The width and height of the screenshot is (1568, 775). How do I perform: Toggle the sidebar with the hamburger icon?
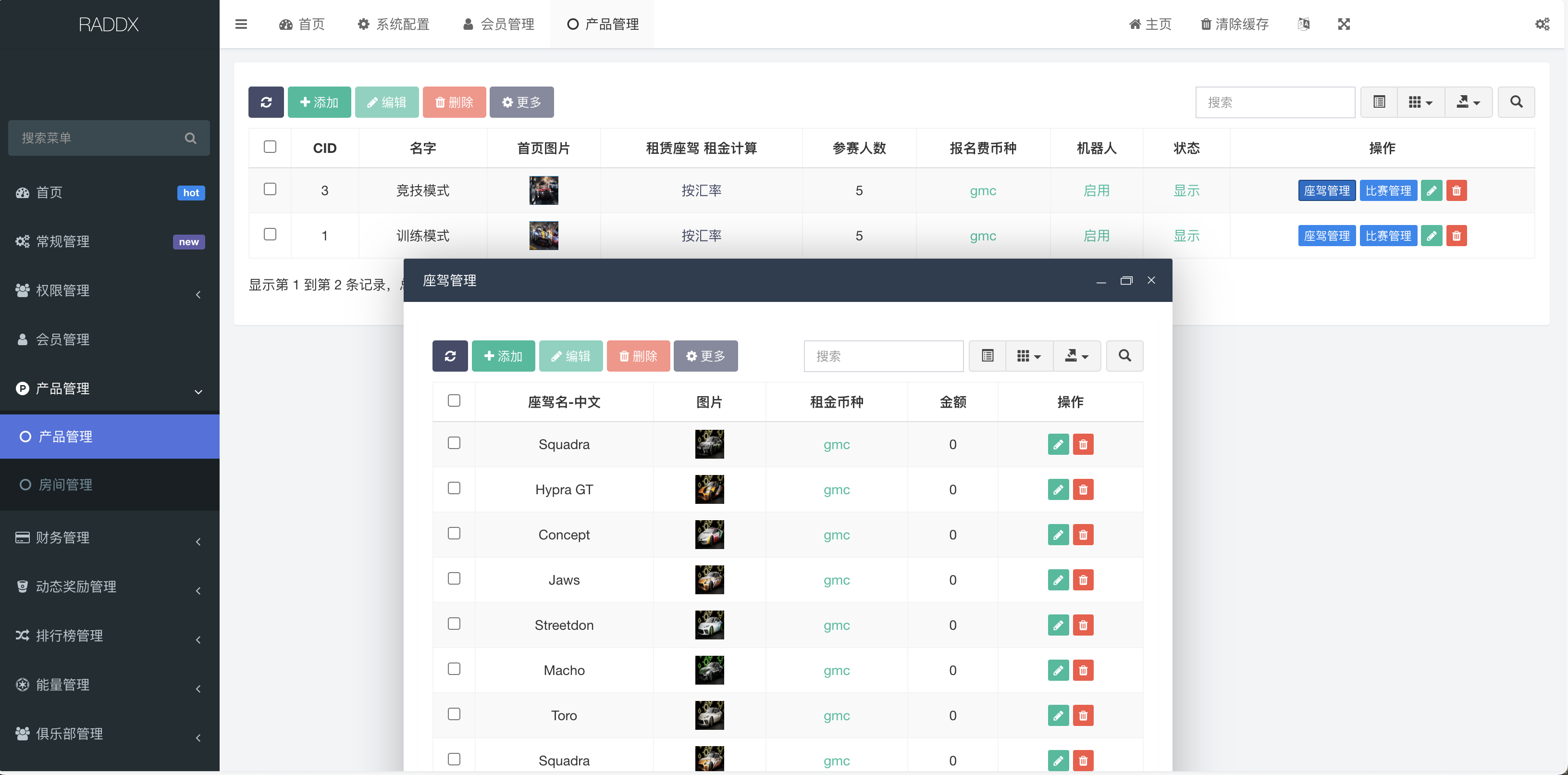pos(241,25)
